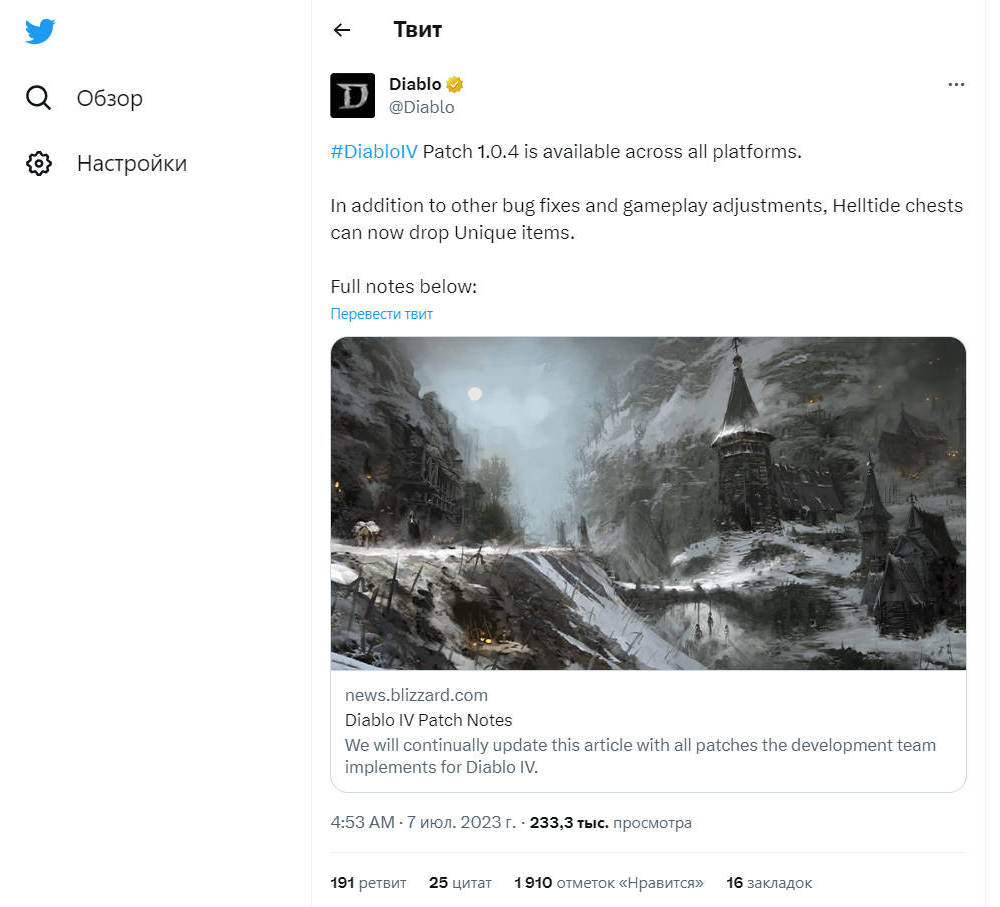
Task: Open the snowy village preview image
Action: coord(648,503)
